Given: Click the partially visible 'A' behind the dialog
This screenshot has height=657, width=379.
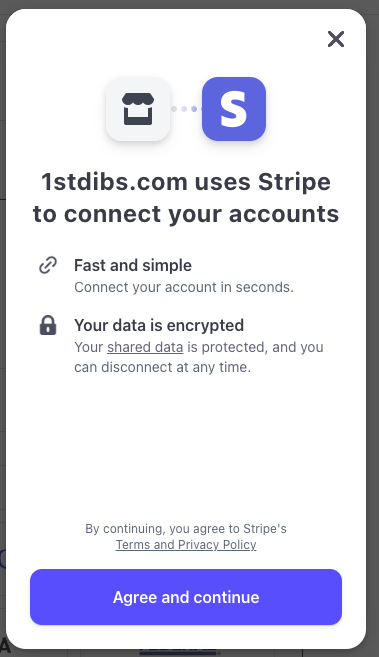Looking at the screenshot, I should [3, 646].
